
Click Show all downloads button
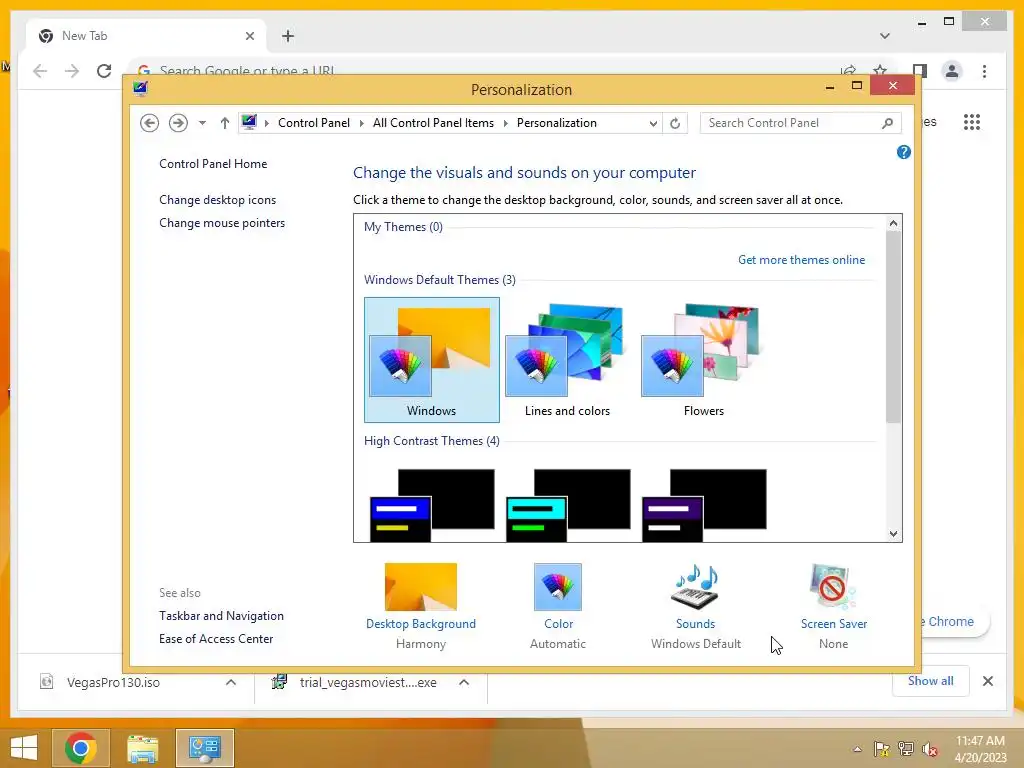pos(931,681)
